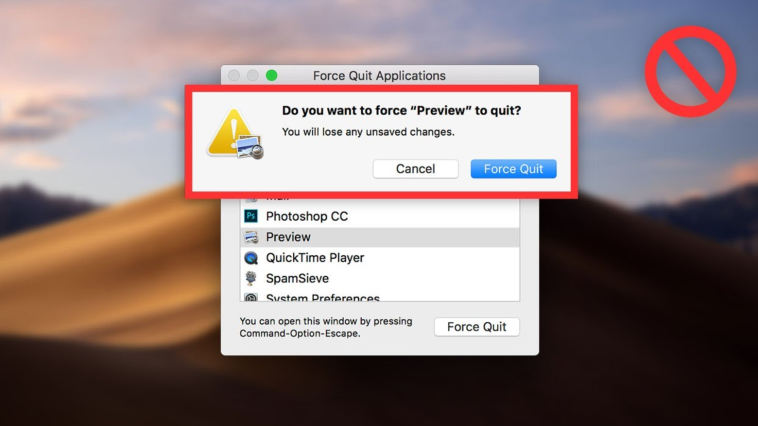This screenshot has height=426, width=758.
Task: Click the System Preferences gear icon
Action: coord(251,297)
